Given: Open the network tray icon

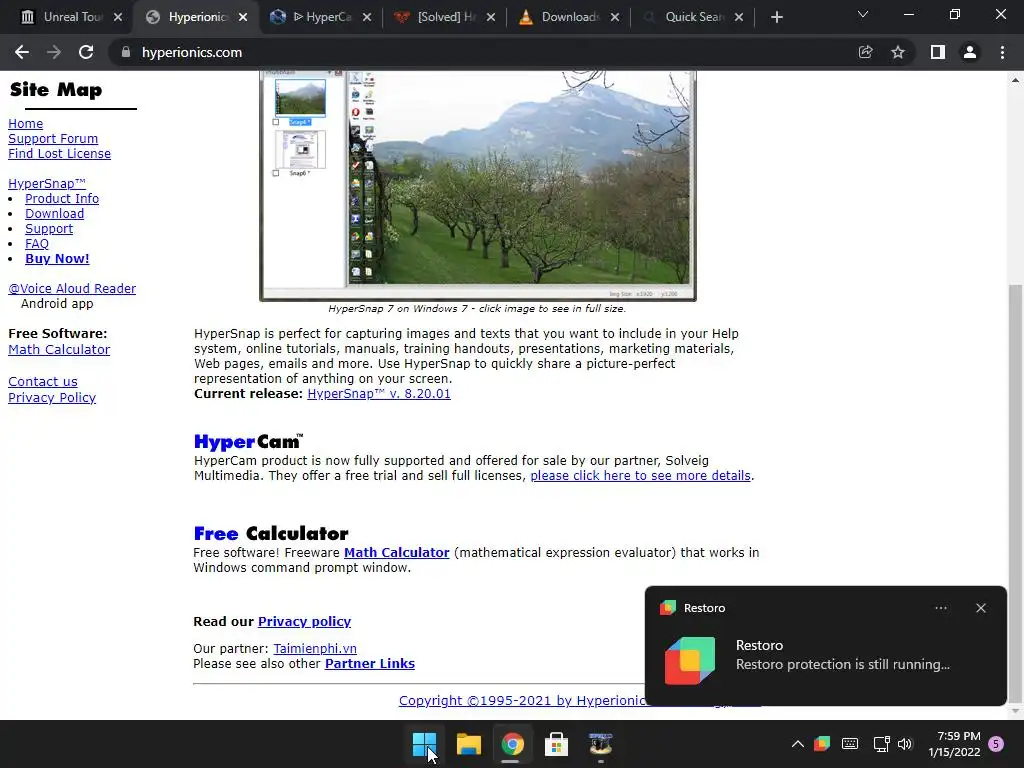Looking at the screenshot, I should 881,744.
